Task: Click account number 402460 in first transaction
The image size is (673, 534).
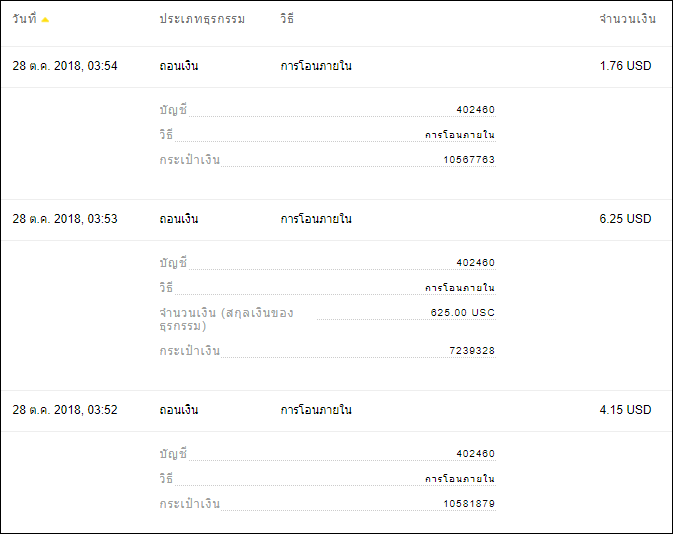Action: pos(476,110)
